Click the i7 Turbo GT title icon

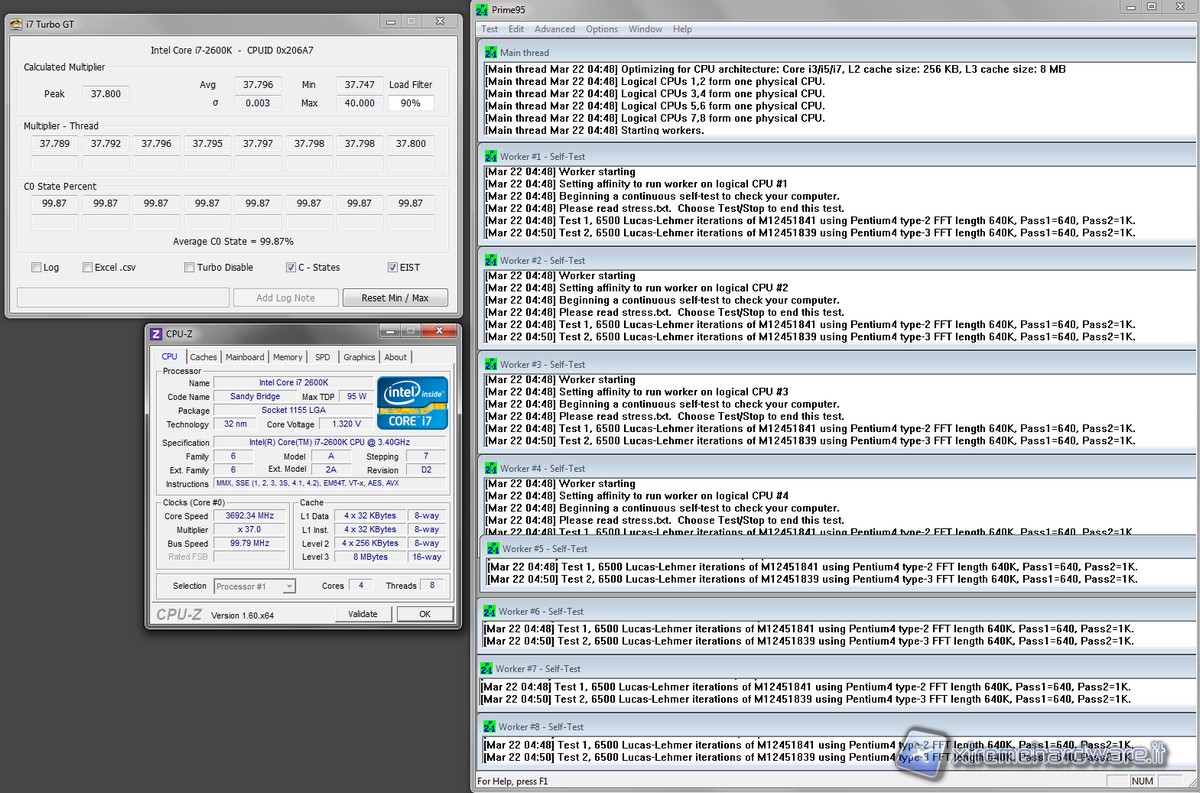17,24
